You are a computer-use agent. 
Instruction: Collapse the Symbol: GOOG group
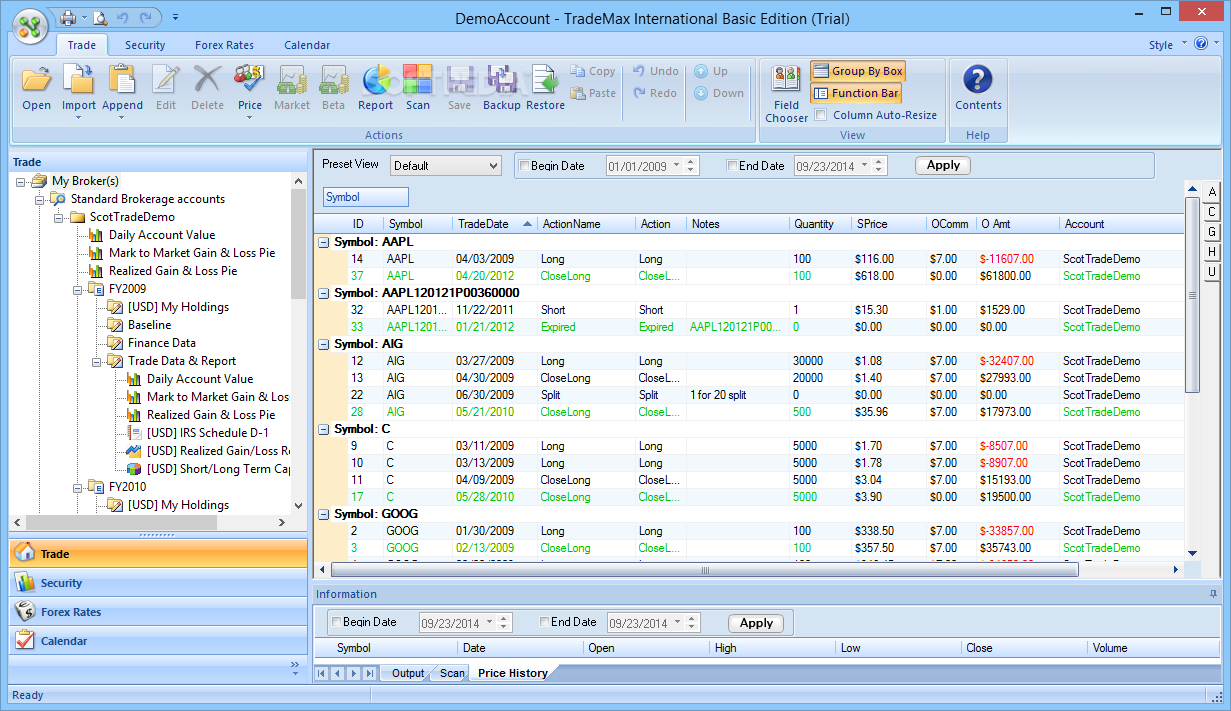tap(323, 514)
